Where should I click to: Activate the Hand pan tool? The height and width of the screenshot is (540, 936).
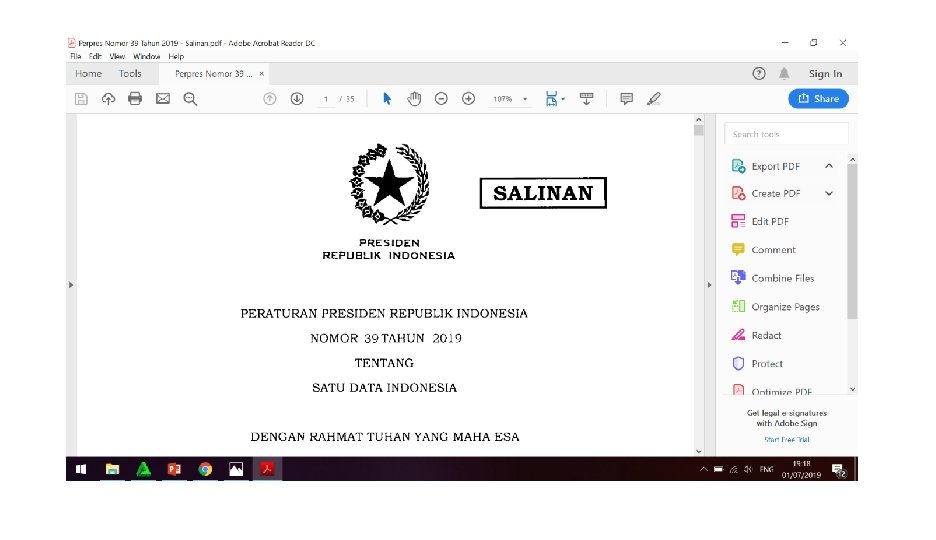pos(414,98)
